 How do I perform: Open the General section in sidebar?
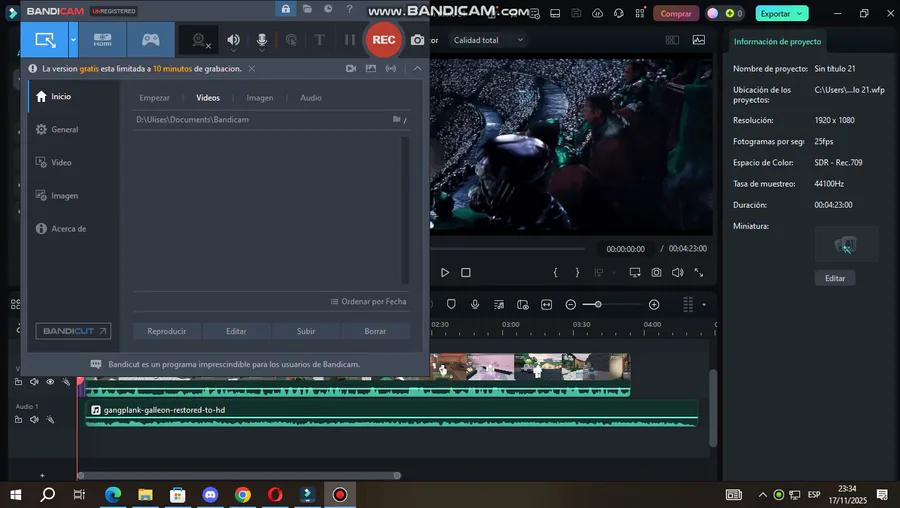tap(64, 130)
